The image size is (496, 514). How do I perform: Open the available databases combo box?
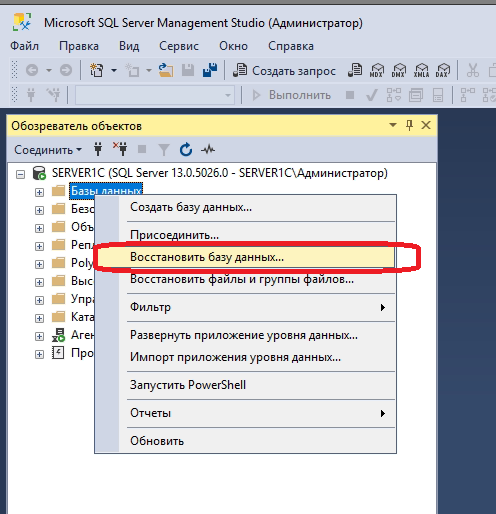tap(155, 95)
